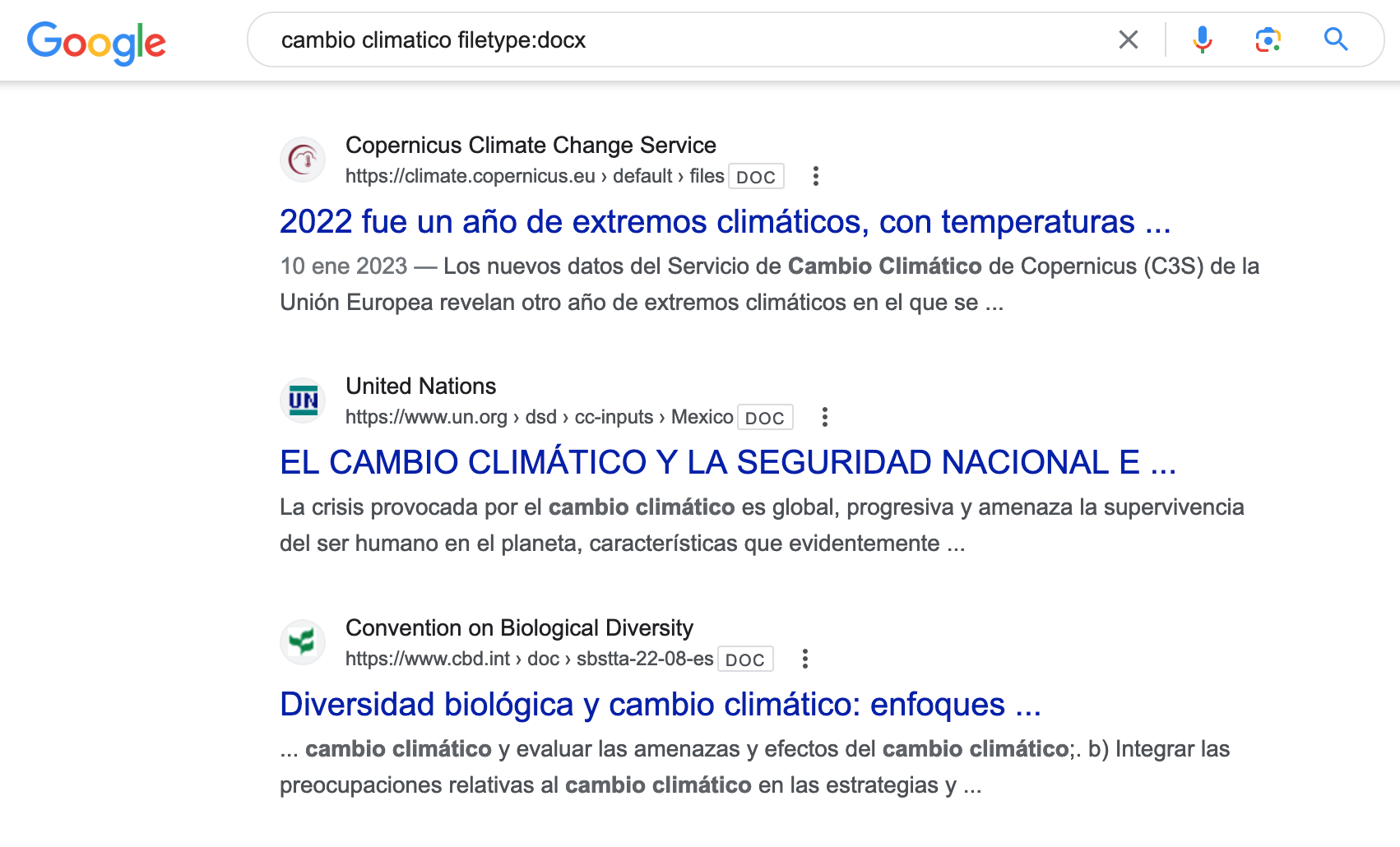Click the Copernicus Climate Change Service site name
The height and width of the screenshot is (847, 1400).
[531, 145]
